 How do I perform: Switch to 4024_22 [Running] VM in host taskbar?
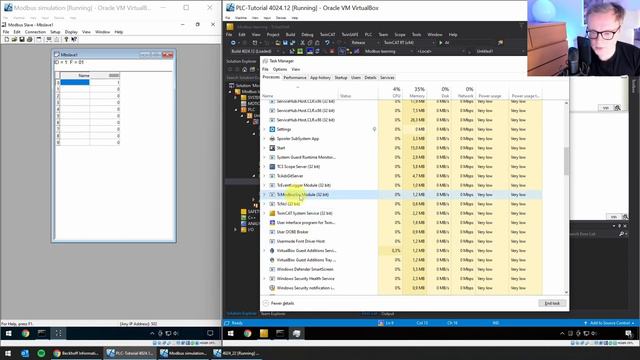[x=237, y=353]
